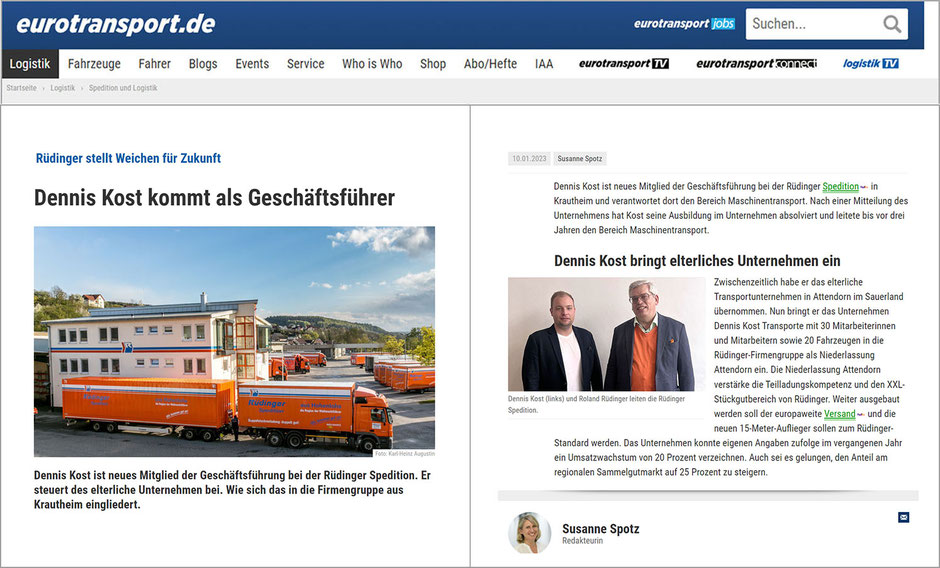The image size is (940, 568).
Task: Open Susanne Spotz author name in footer
Action: coord(601,528)
